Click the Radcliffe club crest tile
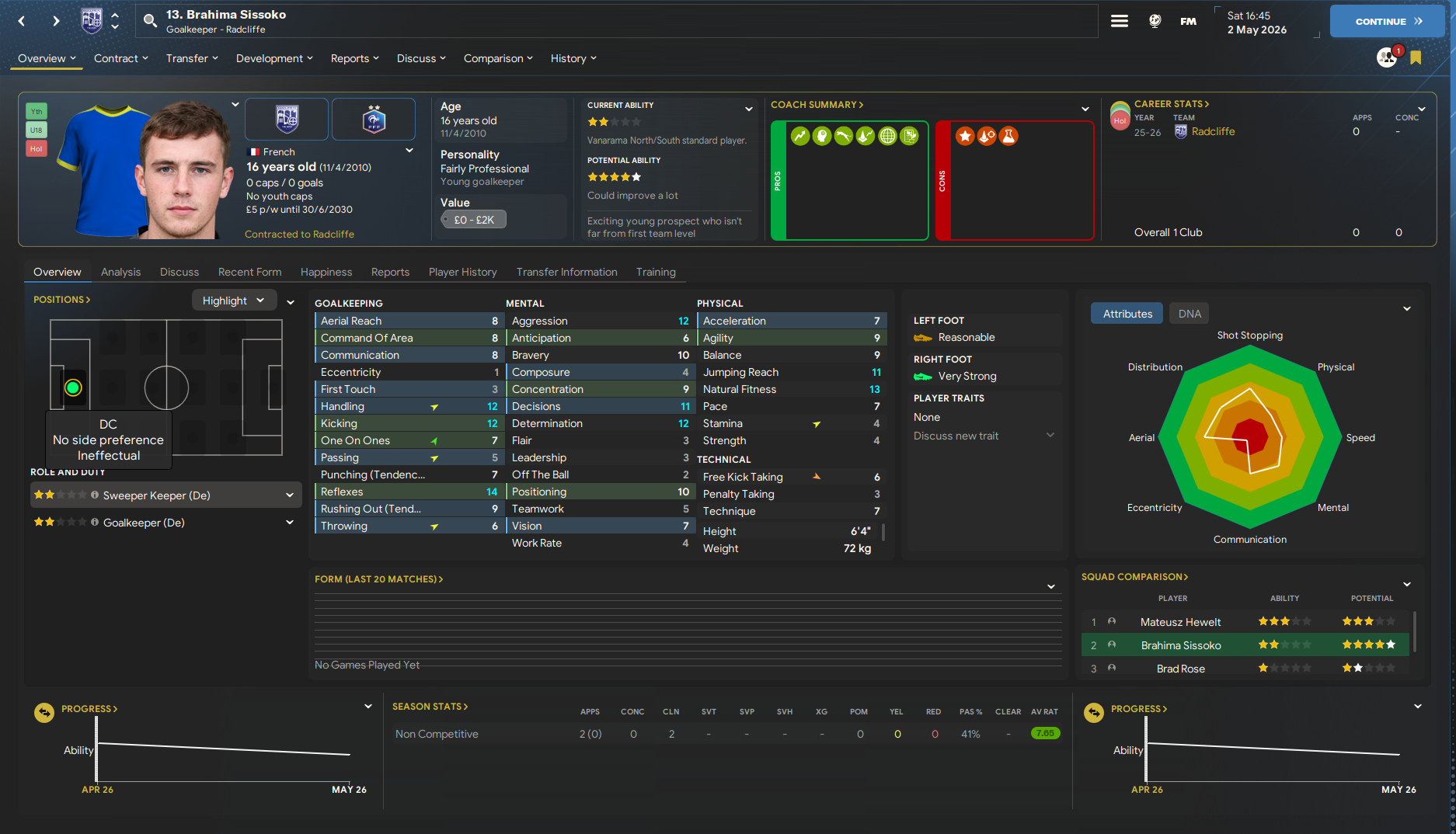The height and width of the screenshot is (834, 1456). pyautogui.click(x=287, y=119)
